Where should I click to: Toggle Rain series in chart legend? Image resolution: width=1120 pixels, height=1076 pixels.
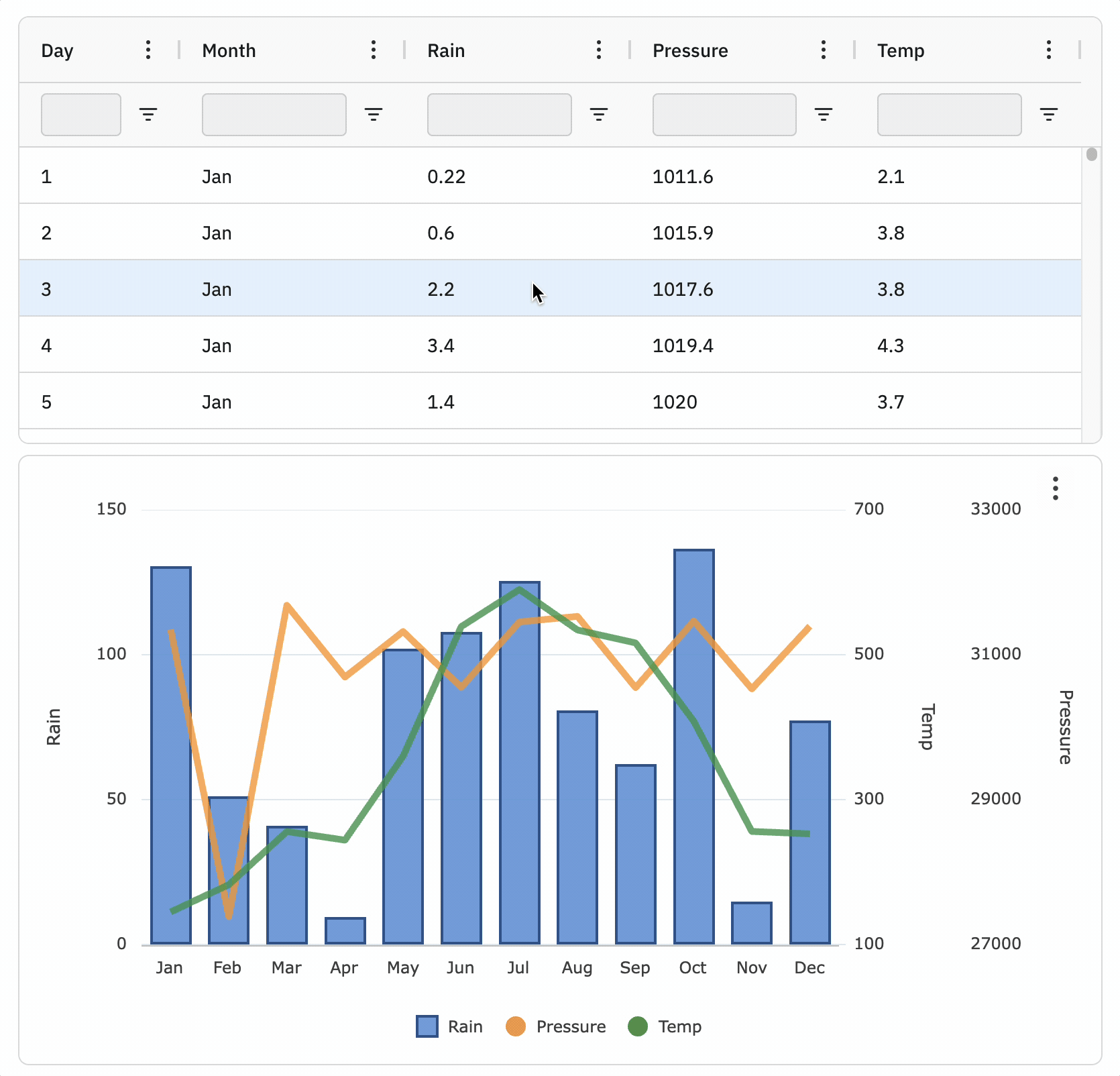click(x=449, y=1026)
